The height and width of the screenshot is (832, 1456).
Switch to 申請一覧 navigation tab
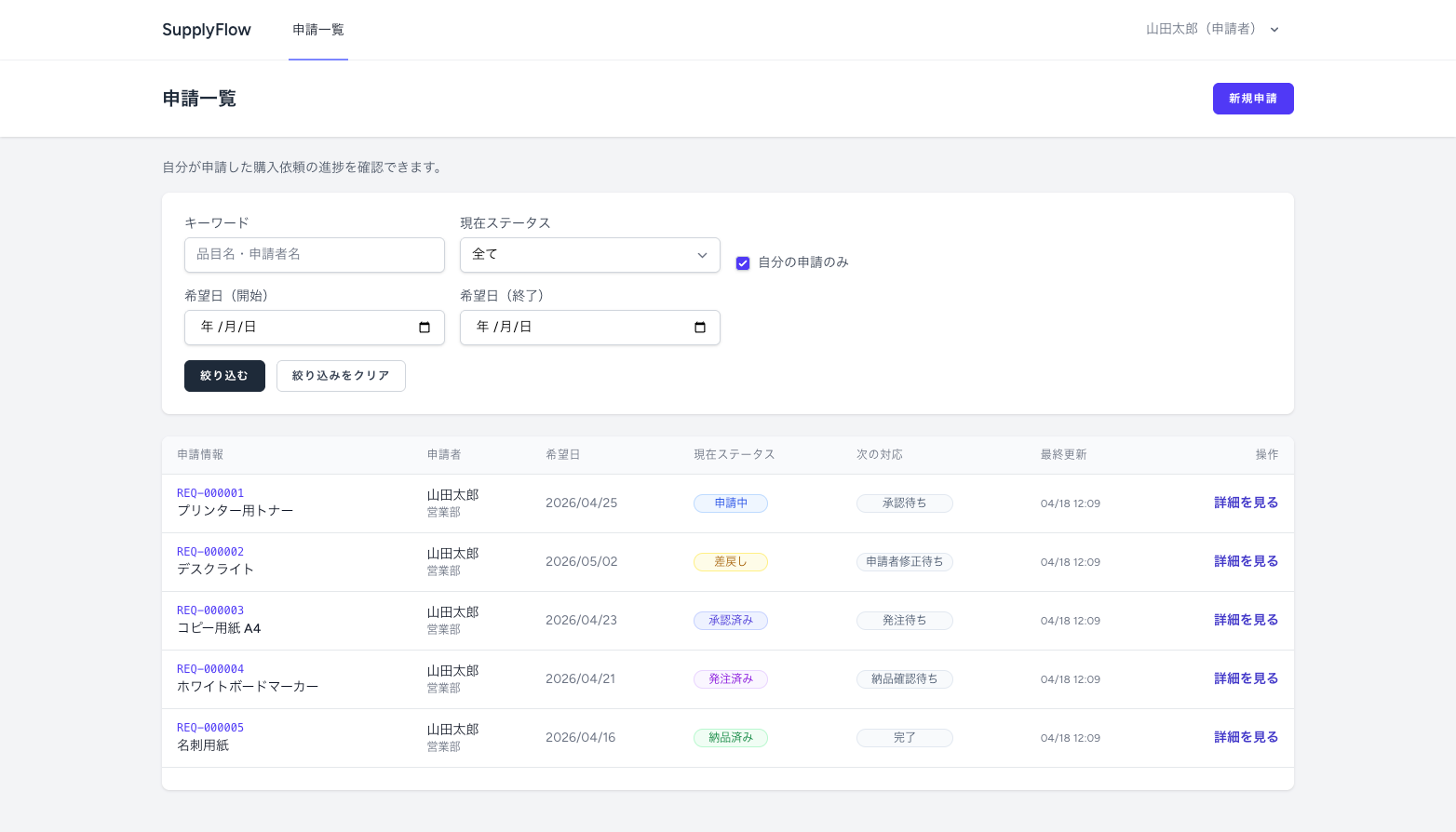318,30
